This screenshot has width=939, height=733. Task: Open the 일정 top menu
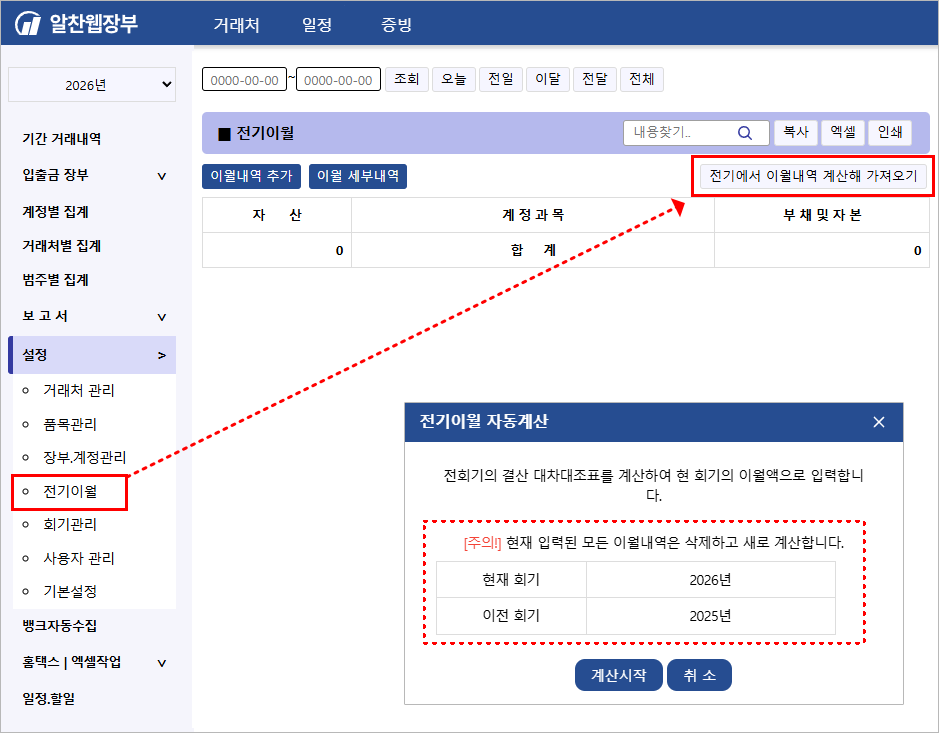[317, 25]
